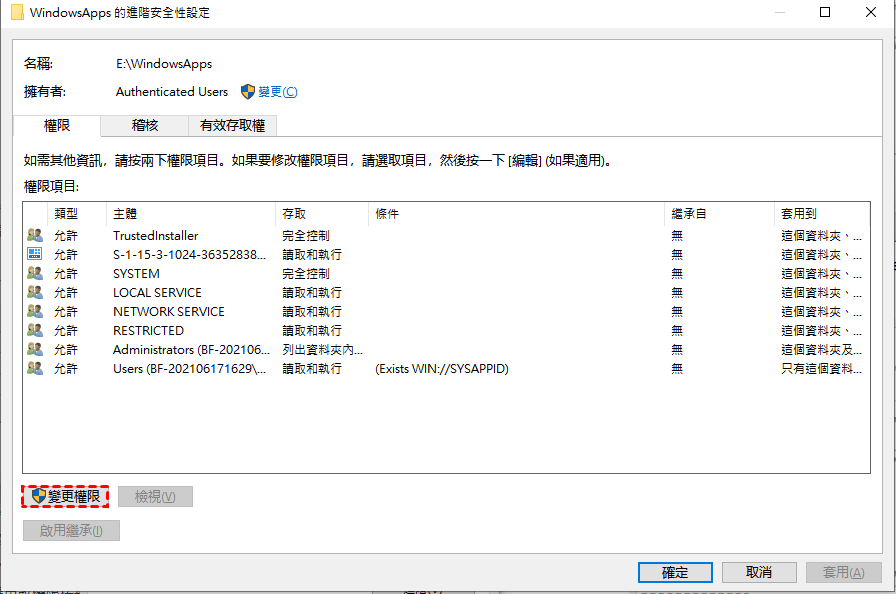Click 列出資料夾內... access cell
896x594 pixels.
[322, 350]
